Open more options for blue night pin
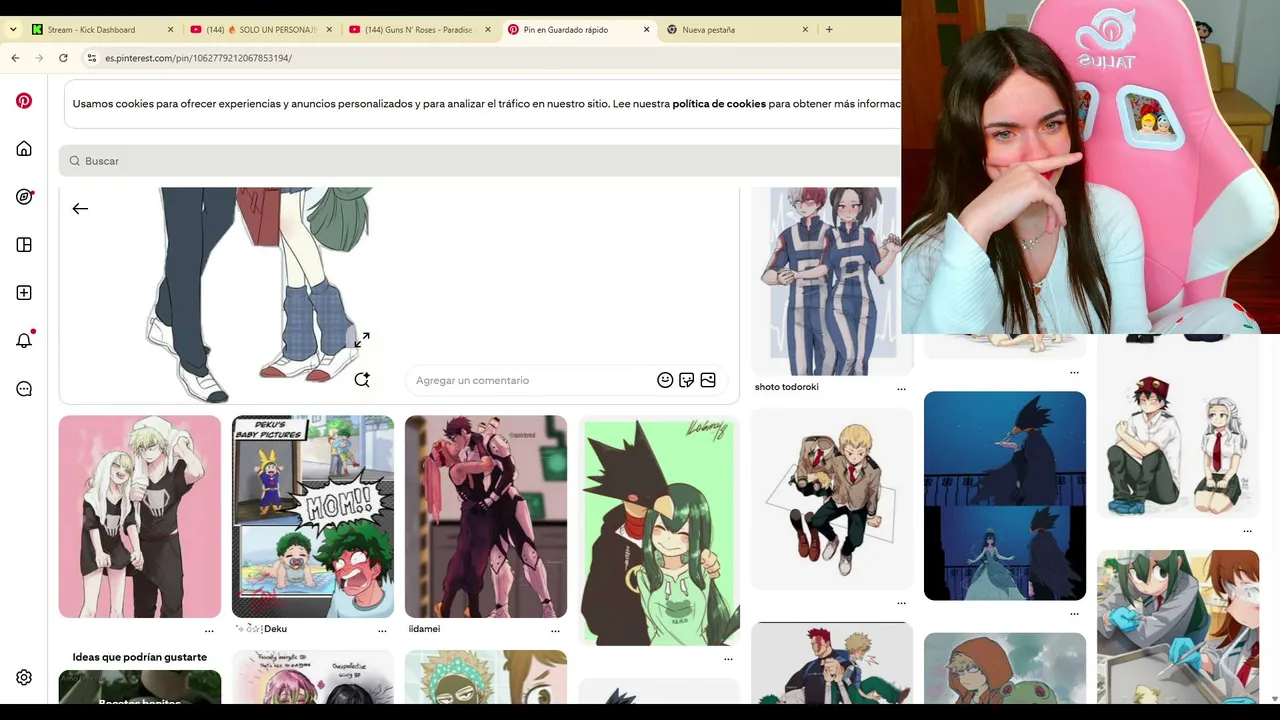Screen dimensions: 1280x720 pos(1074,613)
